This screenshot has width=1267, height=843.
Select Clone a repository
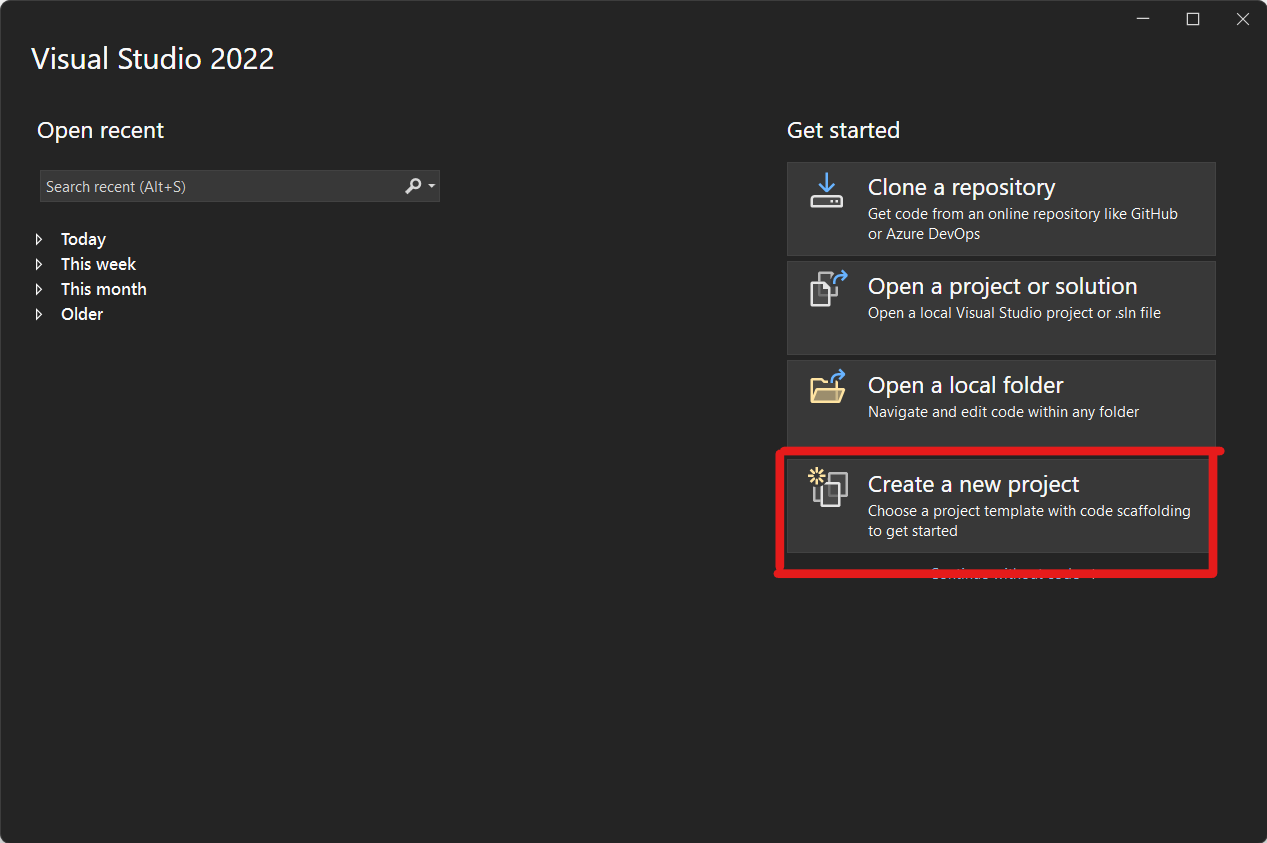(1000, 209)
